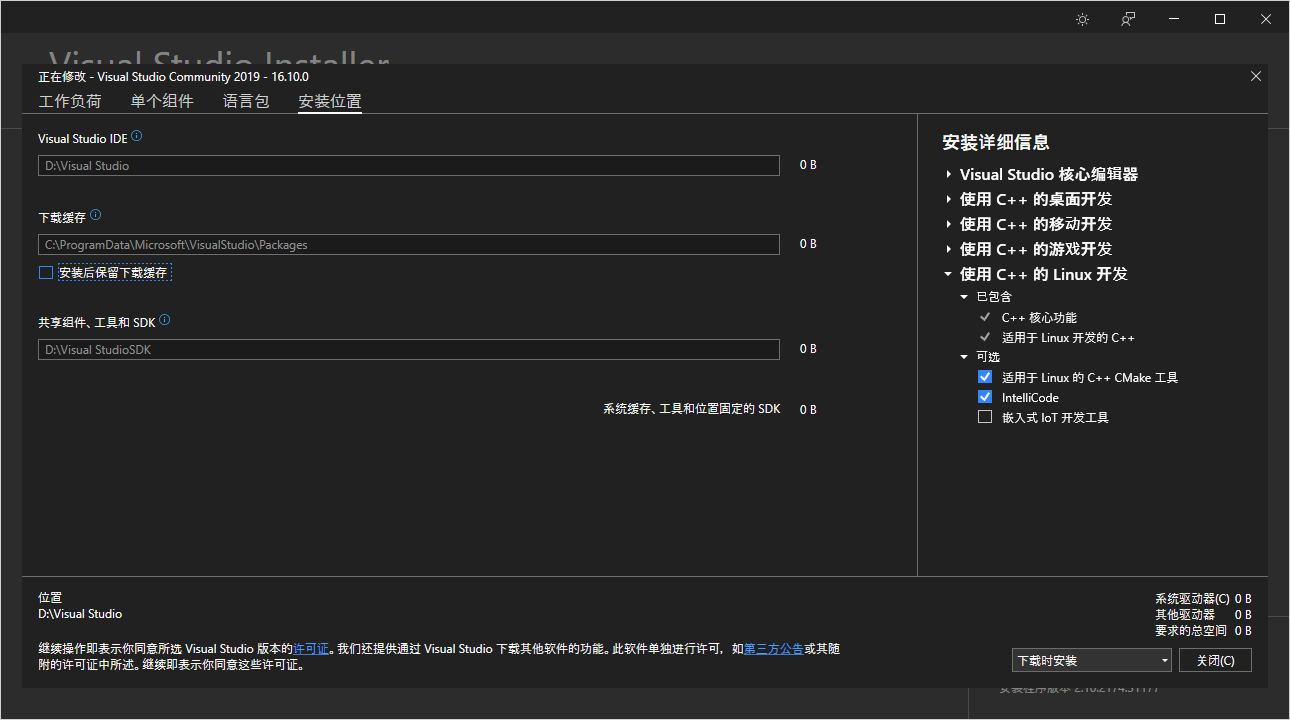Minimize the Visual Studio Installer window

coord(1174,19)
